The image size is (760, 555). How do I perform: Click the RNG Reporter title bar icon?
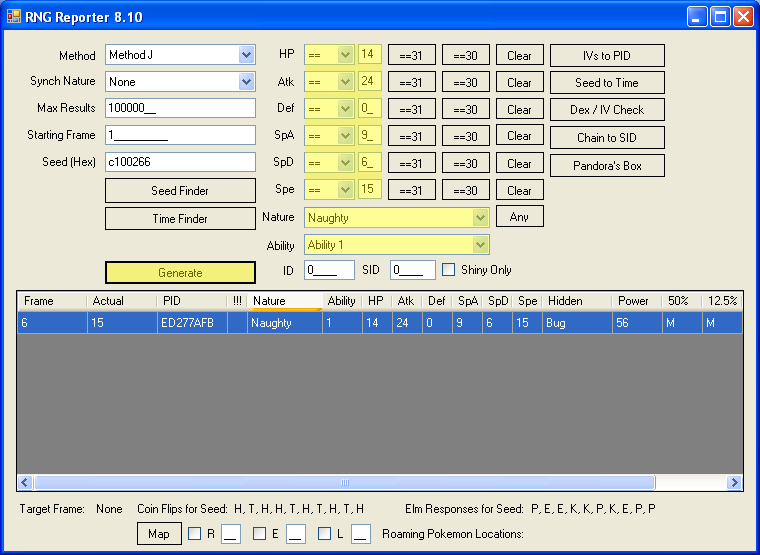point(14,16)
